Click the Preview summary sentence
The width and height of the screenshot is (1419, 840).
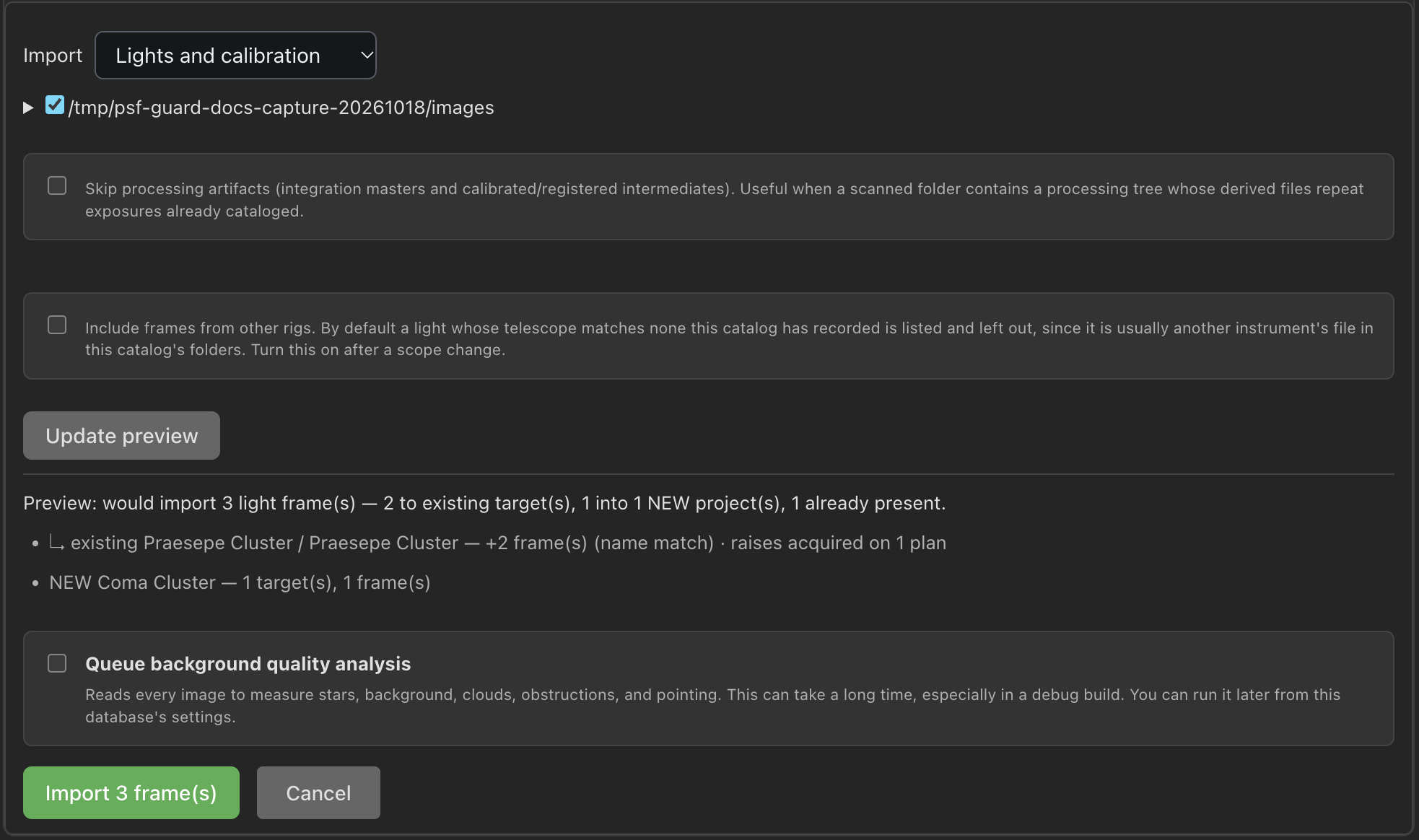(484, 503)
